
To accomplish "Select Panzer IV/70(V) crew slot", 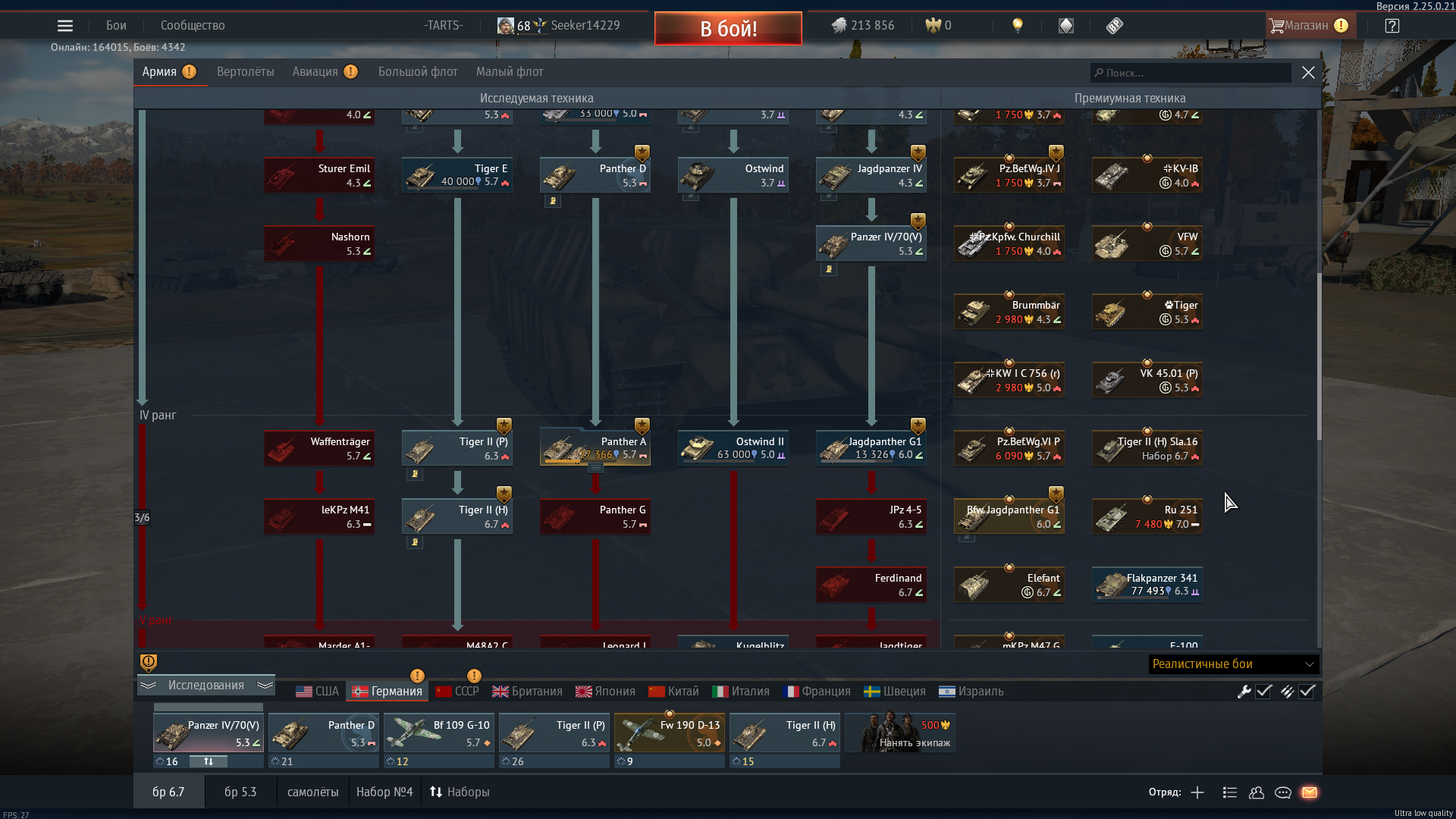I will click(x=208, y=733).
